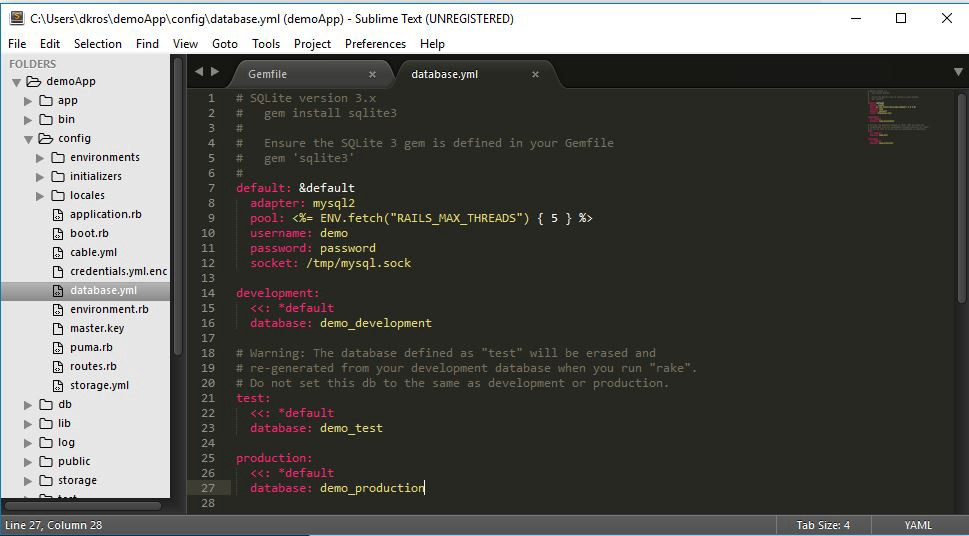969x536 pixels.
Task: Click the locales folder icon
Action: click(x=57, y=195)
